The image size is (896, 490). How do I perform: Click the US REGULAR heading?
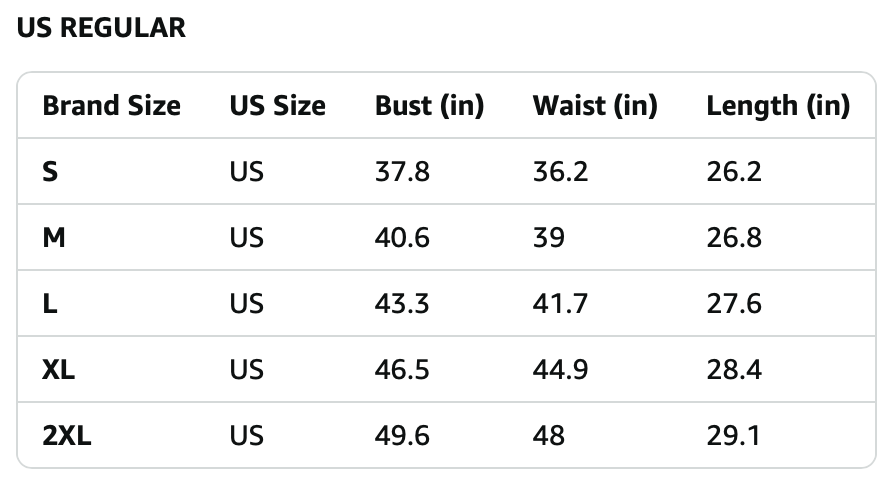pyautogui.click(x=101, y=28)
